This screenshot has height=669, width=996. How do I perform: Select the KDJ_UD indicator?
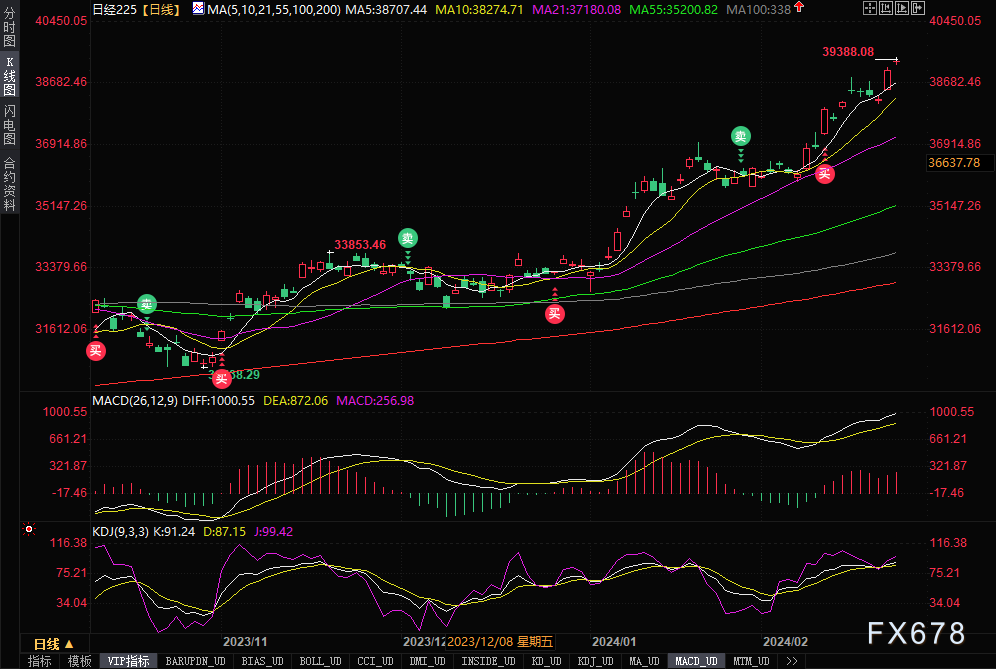tap(595, 661)
